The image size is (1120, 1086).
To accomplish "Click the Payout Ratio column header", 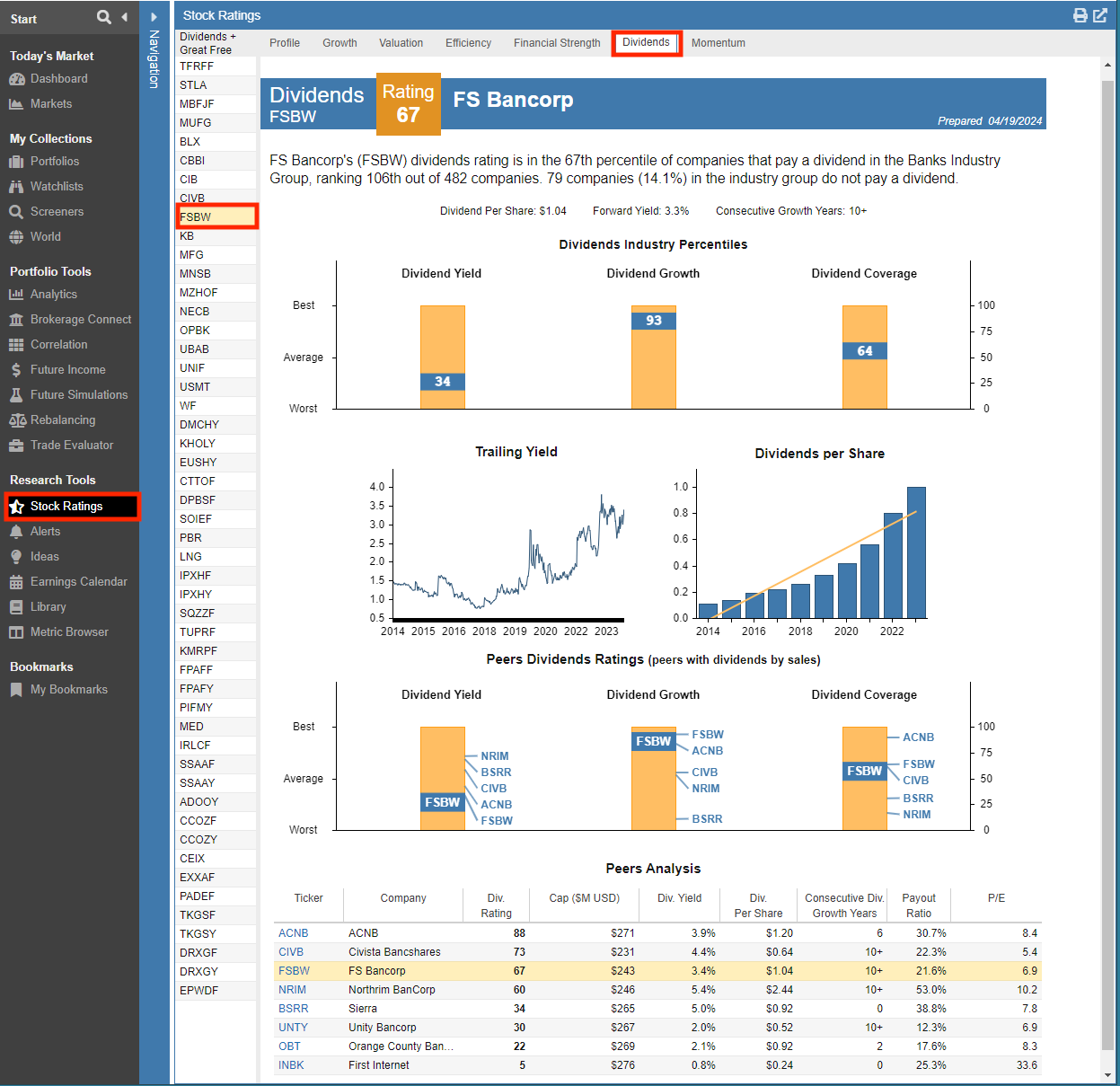I will click(x=918, y=905).
